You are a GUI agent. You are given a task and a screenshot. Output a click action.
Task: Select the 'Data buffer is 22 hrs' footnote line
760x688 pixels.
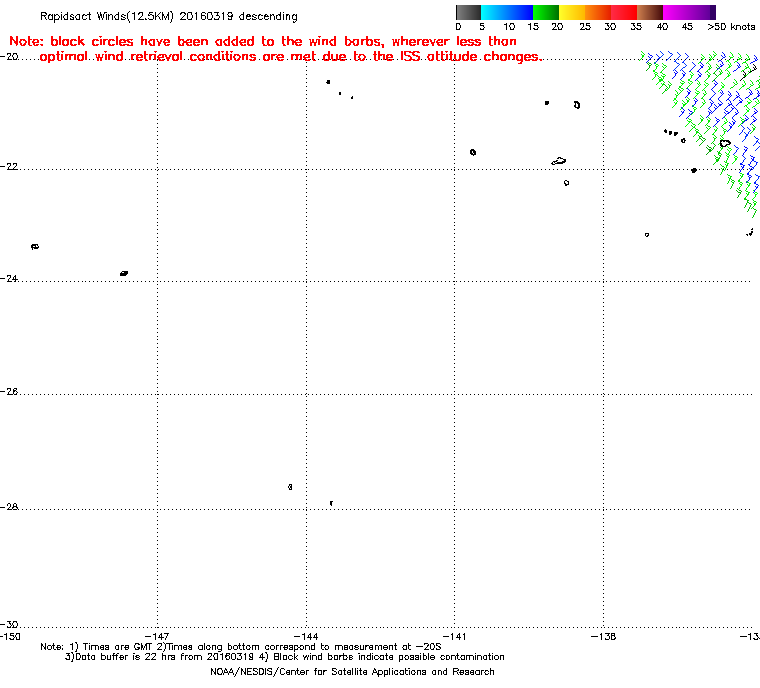pyautogui.click(x=285, y=657)
